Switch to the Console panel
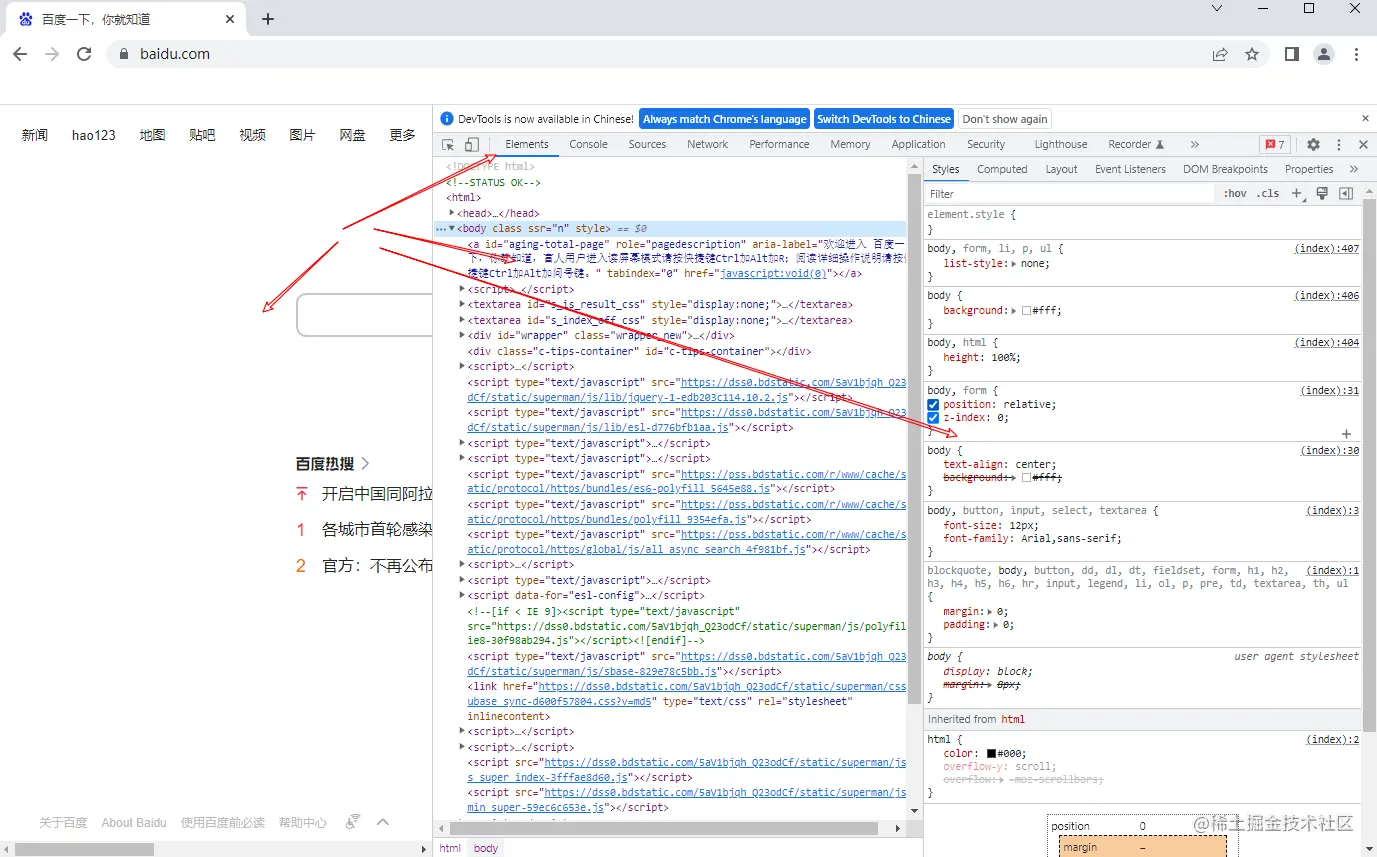The image size is (1377, 857). [x=589, y=145]
